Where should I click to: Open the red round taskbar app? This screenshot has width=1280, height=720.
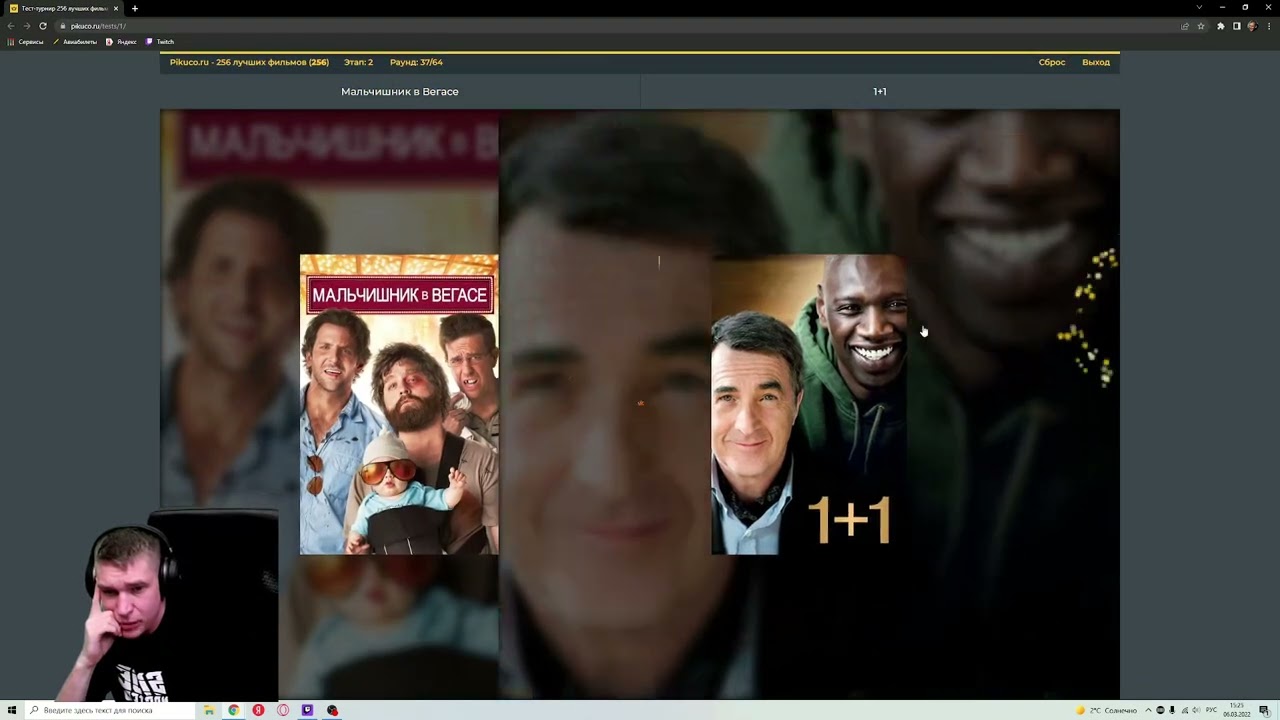pyautogui.click(x=332, y=710)
